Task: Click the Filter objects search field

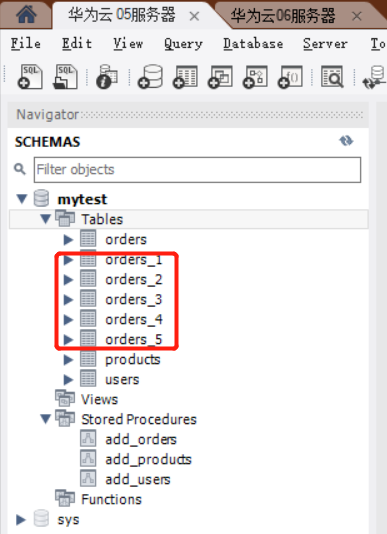Action: (x=197, y=170)
